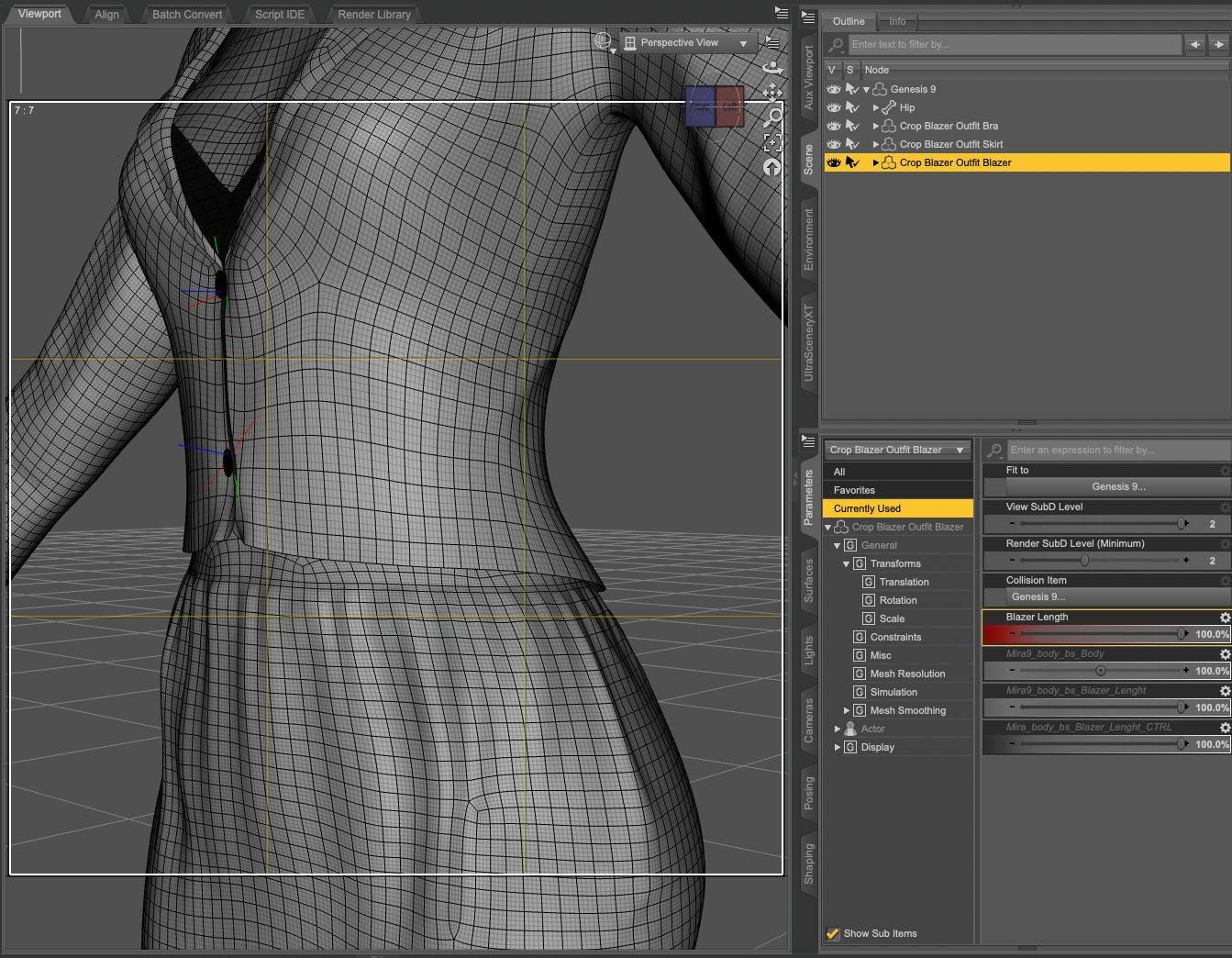Screen dimensions: 1232x958
Task: Open the draw style sphere menu
Action: click(603, 41)
